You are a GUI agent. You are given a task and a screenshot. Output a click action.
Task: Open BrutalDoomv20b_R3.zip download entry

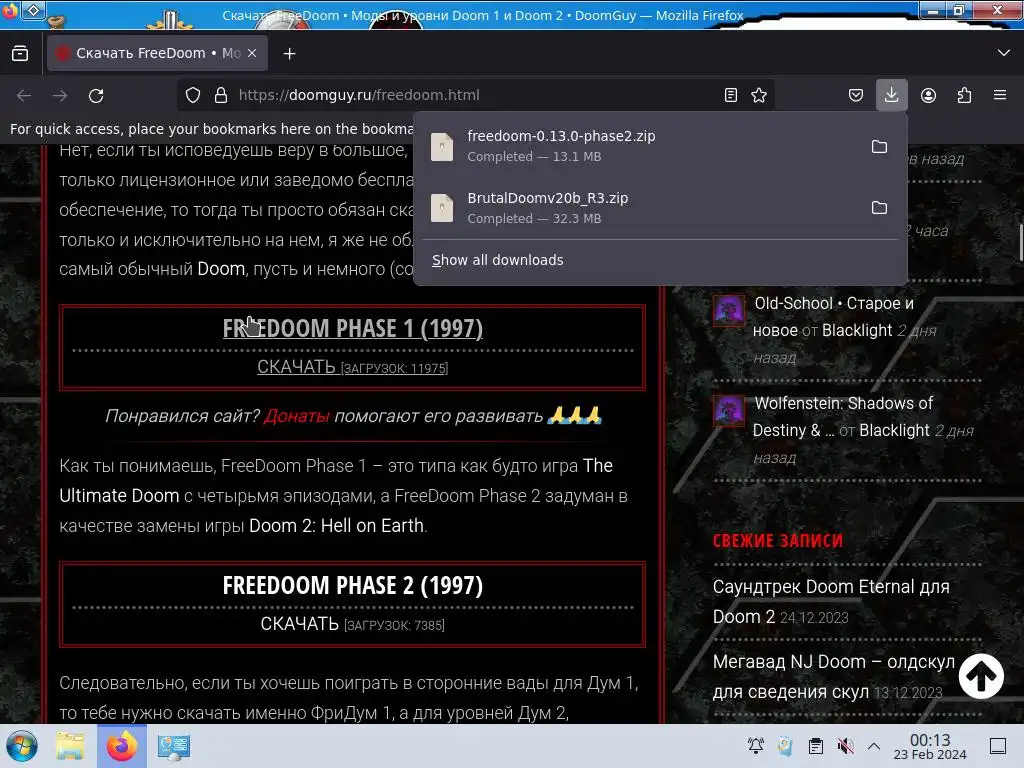640,208
